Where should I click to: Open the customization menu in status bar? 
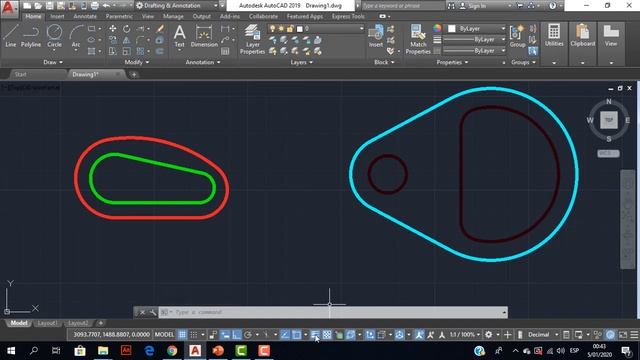click(x=634, y=335)
